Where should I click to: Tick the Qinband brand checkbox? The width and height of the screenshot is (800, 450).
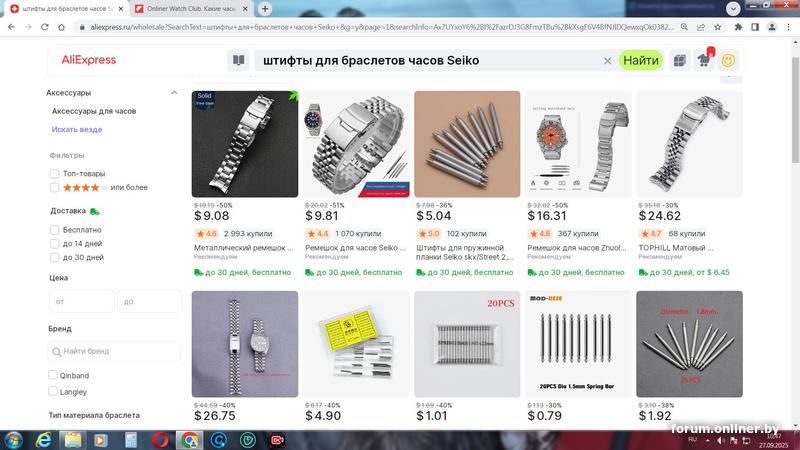coord(53,375)
